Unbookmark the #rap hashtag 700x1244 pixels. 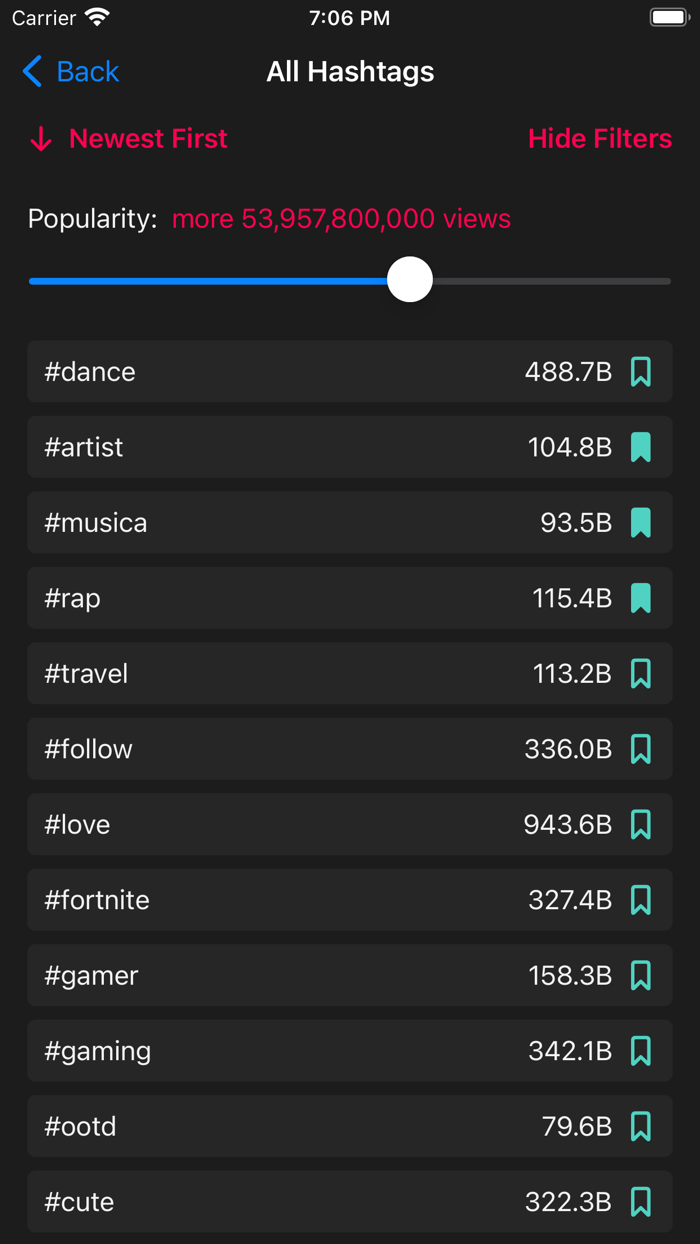pyautogui.click(x=641, y=598)
